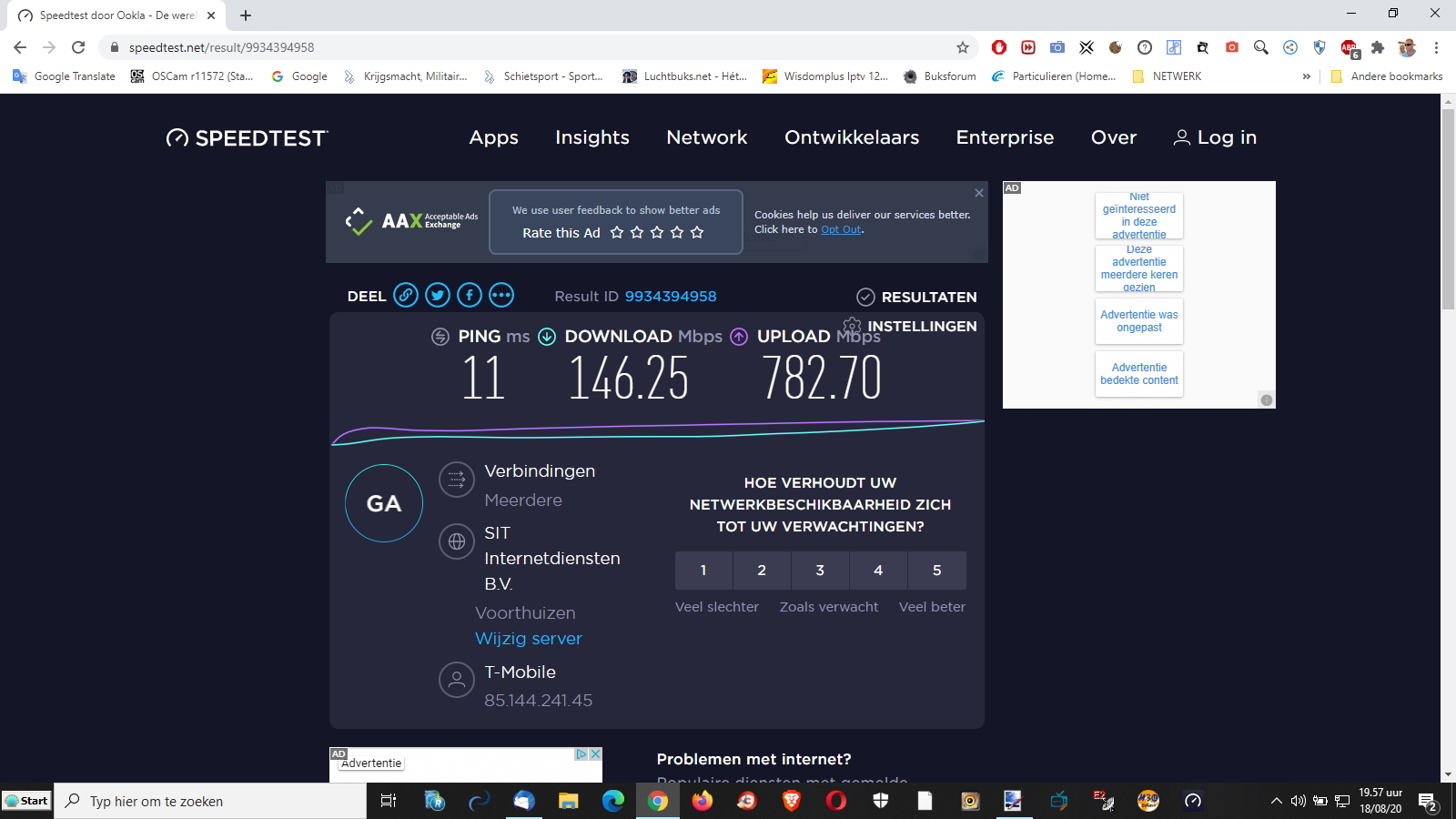This screenshot has width=1456, height=819.
Task: Reload the page
Action: (78, 47)
